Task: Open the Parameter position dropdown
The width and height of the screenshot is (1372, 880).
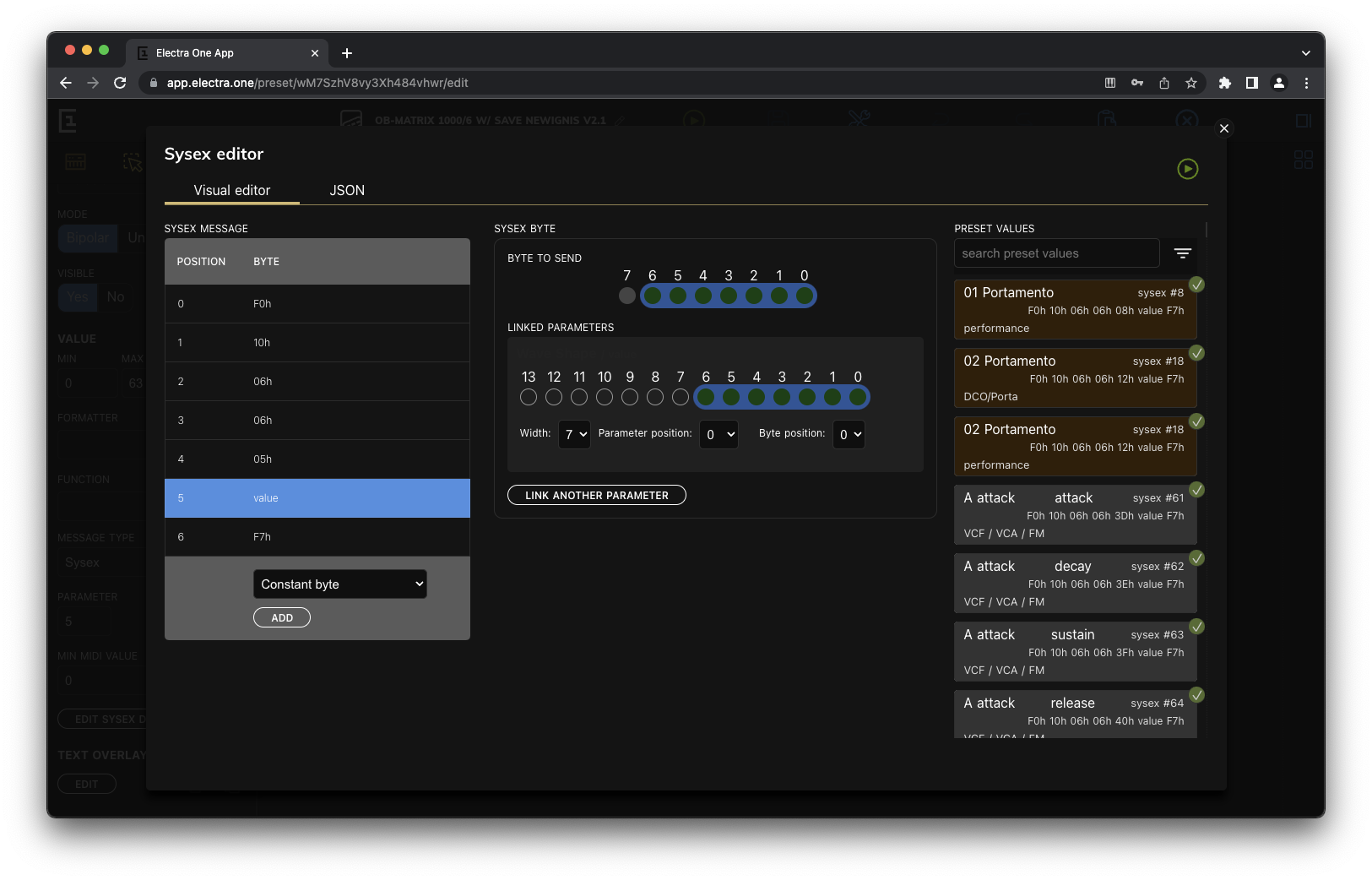Action: pos(719,434)
